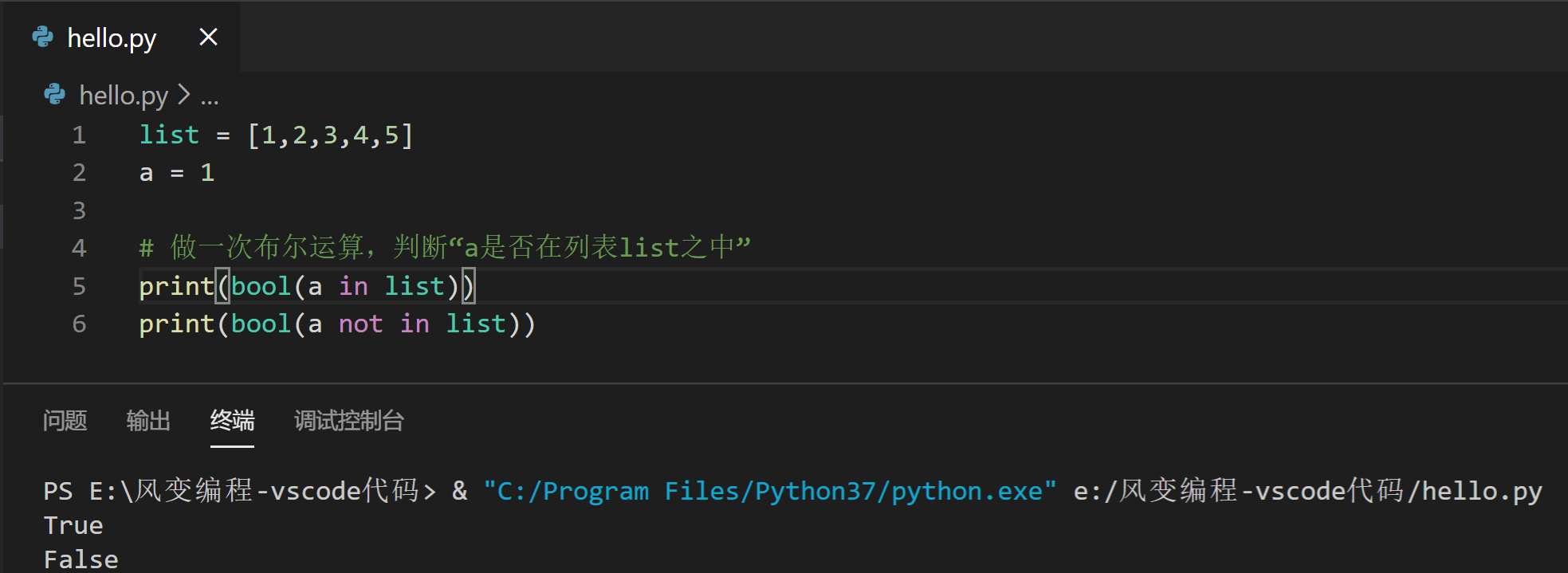This screenshot has height=573, width=1568.
Task: Expand the breadcrumb chevron after hello.py
Action: 184,95
